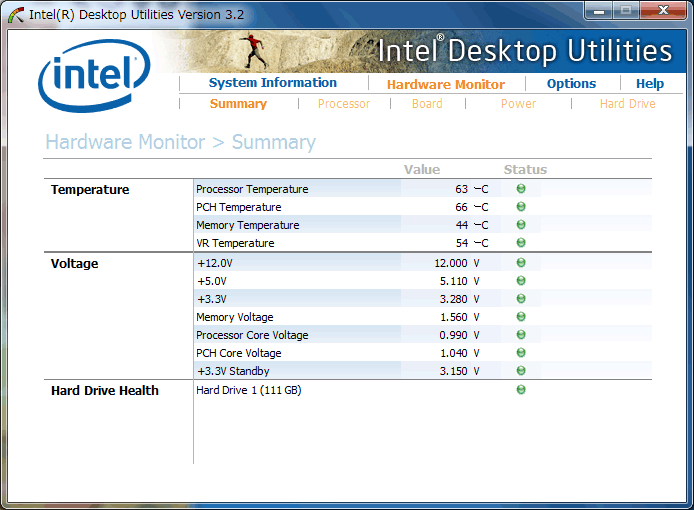This screenshot has height=510, width=694.
Task: Click +3.3V Standby status indicator
Action: 521,371
